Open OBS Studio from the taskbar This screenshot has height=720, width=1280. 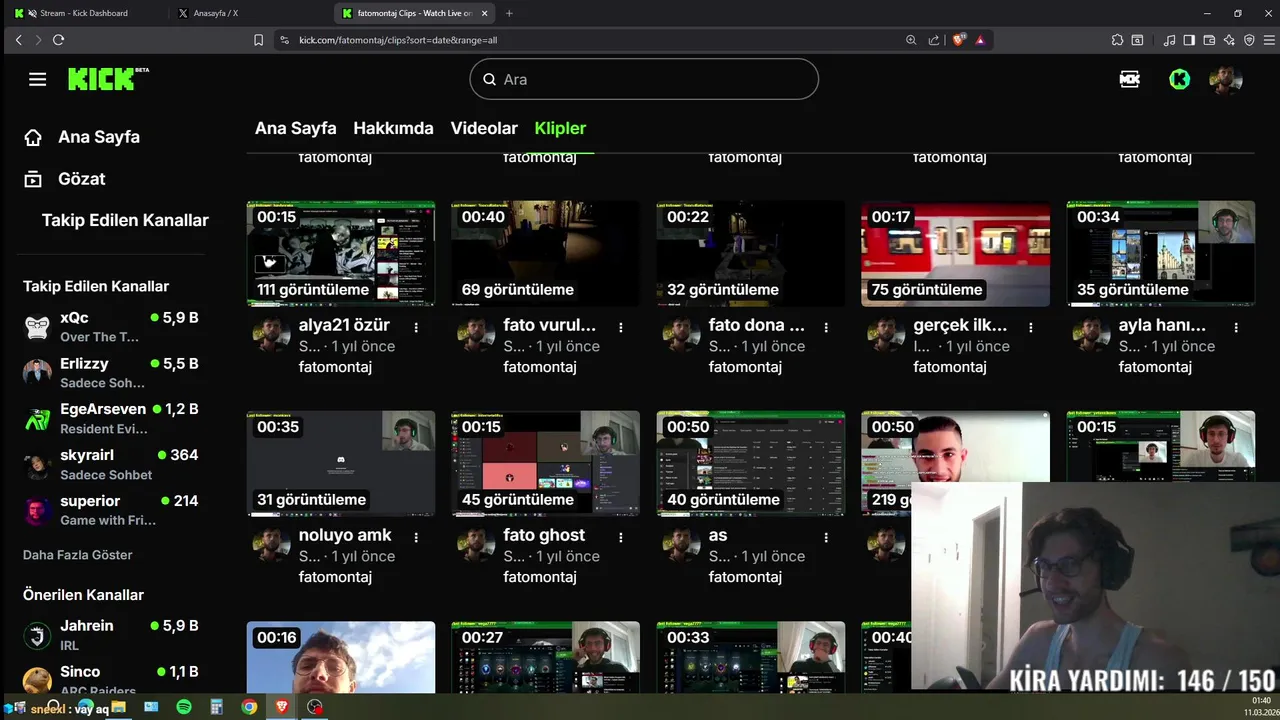pyautogui.click(x=315, y=707)
